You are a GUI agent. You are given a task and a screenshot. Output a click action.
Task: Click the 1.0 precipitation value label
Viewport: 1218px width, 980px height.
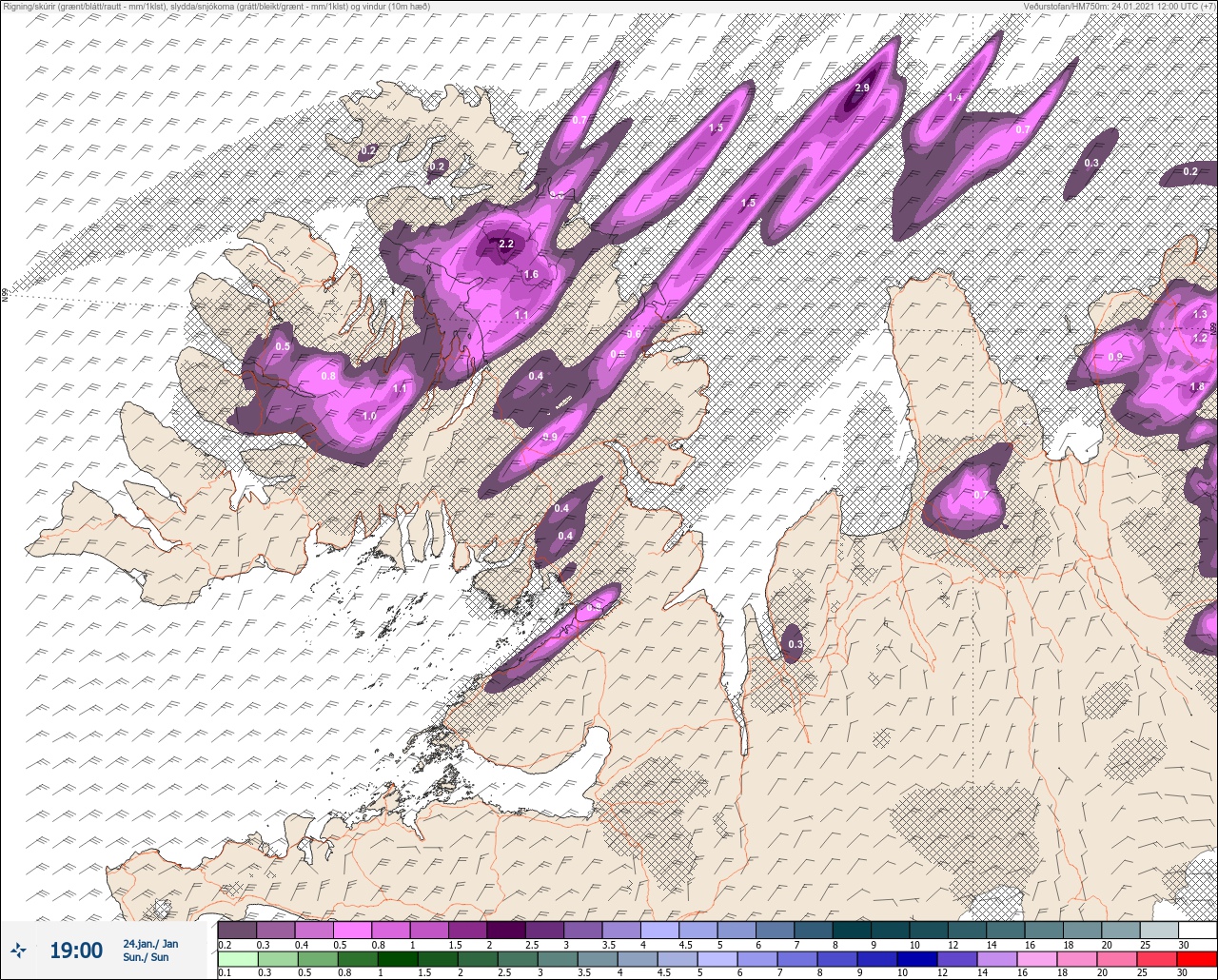coord(369,416)
